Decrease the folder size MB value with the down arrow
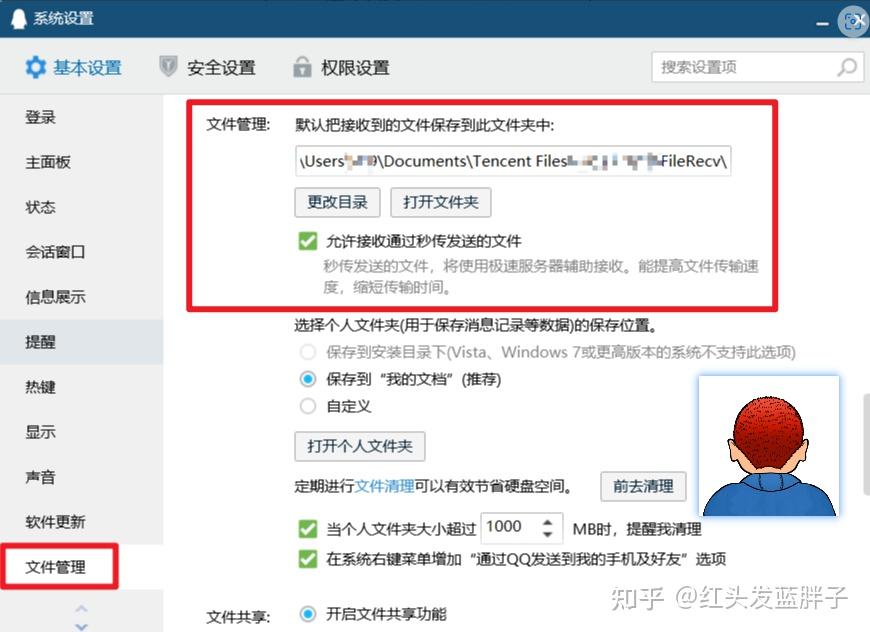Screen dimensions: 870x632 coord(548,534)
